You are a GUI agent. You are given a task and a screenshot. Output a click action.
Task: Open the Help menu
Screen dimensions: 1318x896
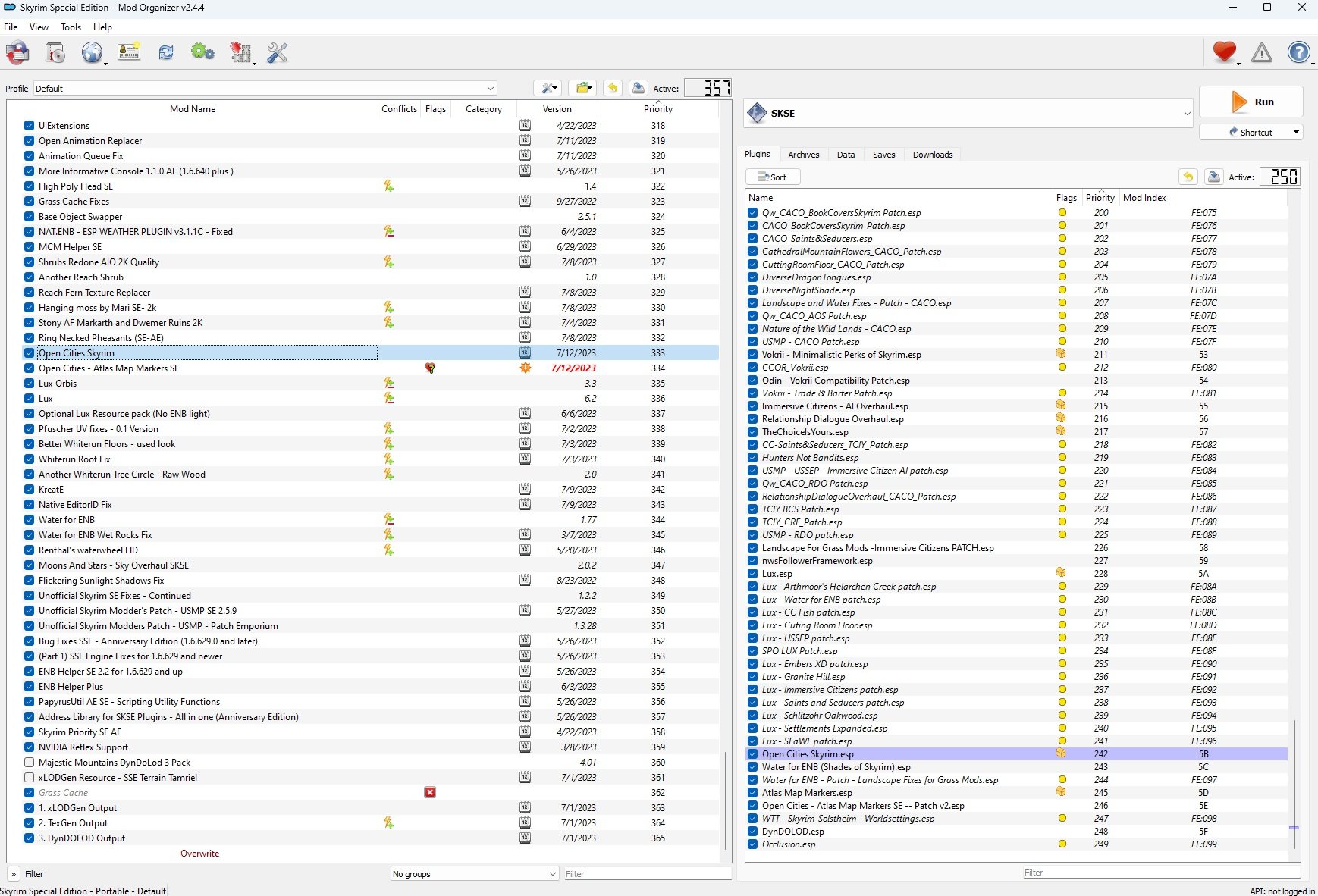(x=102, y=27)
